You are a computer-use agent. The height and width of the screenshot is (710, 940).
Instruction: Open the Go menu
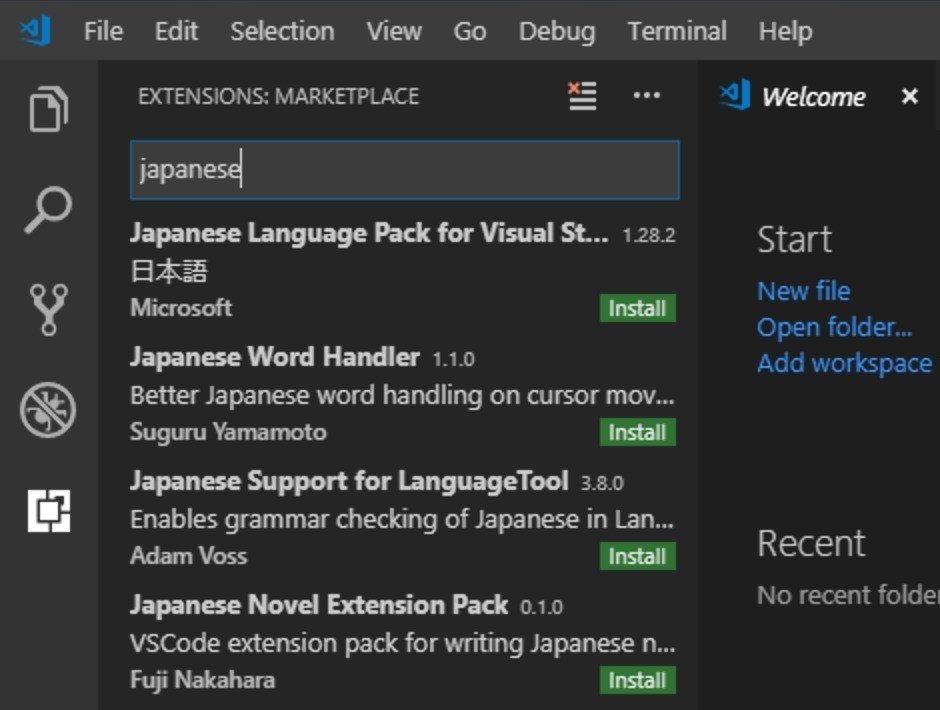coord(470,31)
